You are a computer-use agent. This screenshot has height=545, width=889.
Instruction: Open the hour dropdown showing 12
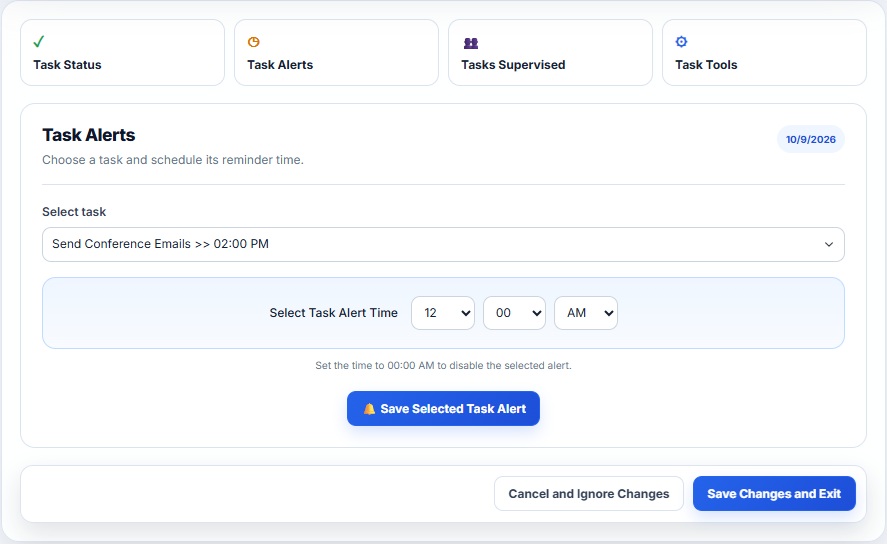coord(443,313)
